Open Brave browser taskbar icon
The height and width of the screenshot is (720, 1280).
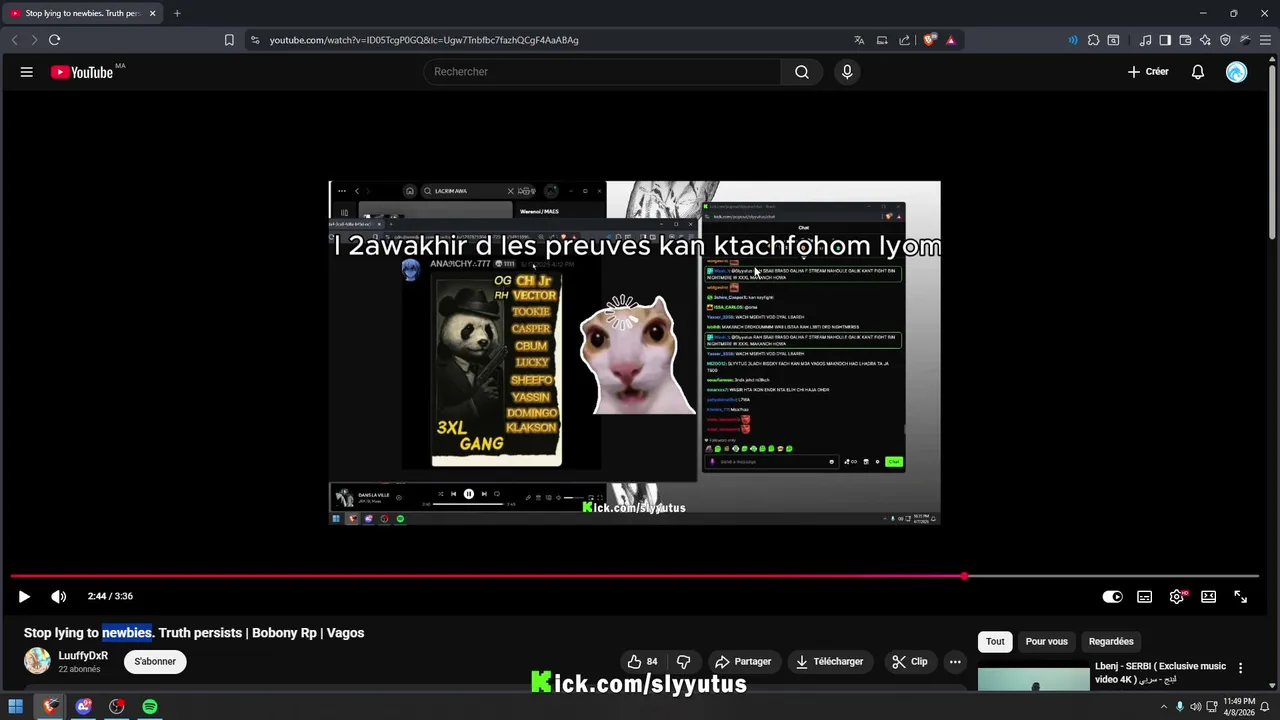(x=50, y=707)
